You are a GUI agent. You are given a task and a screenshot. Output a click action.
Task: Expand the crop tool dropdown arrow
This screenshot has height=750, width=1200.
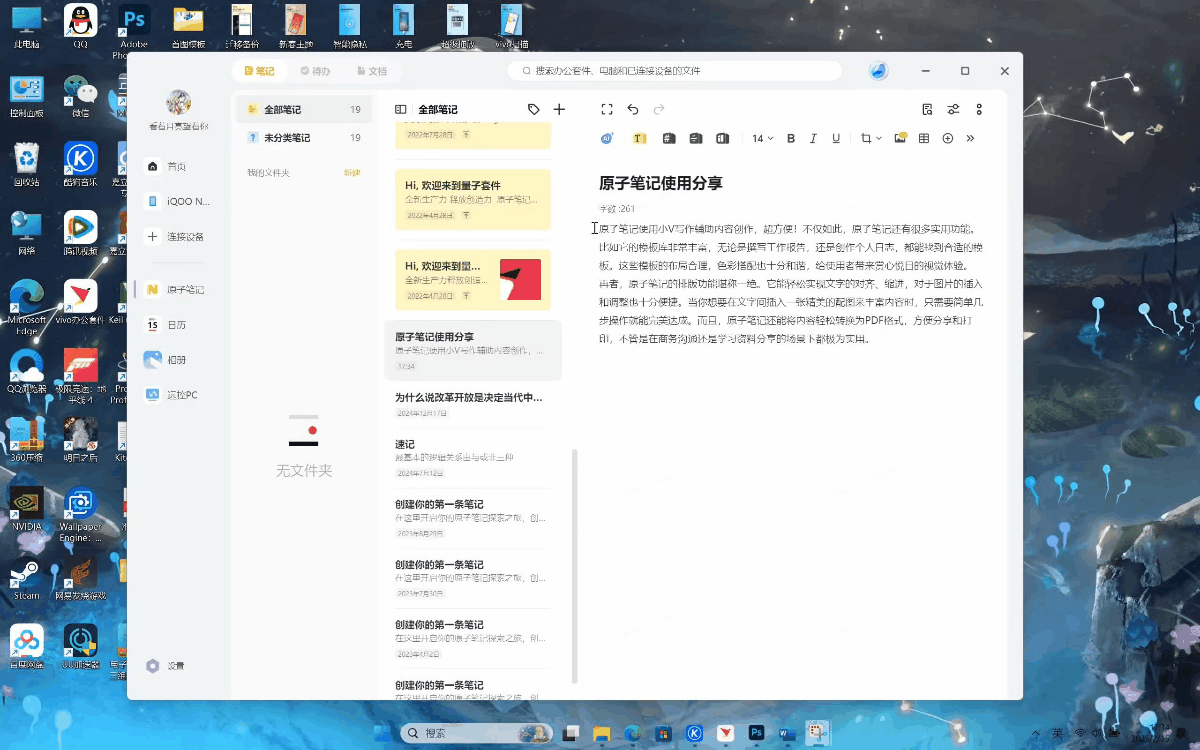[879, 138]
